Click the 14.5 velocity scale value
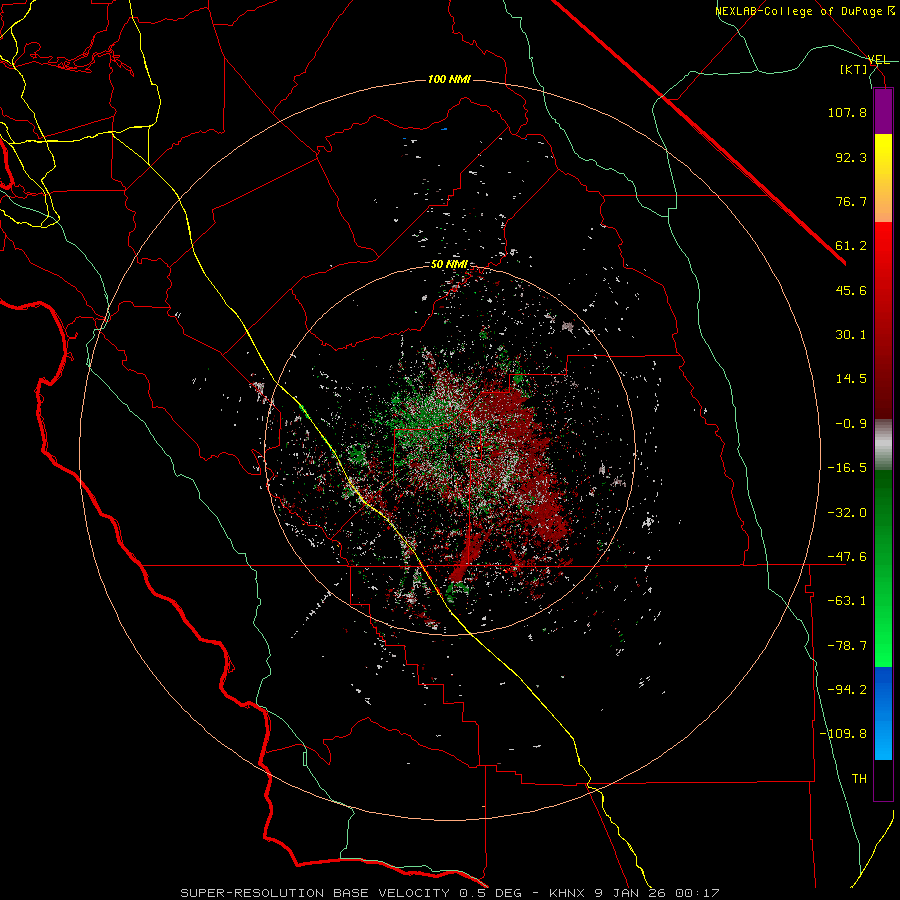The image size is (900, 900). (x=851, y=379)
